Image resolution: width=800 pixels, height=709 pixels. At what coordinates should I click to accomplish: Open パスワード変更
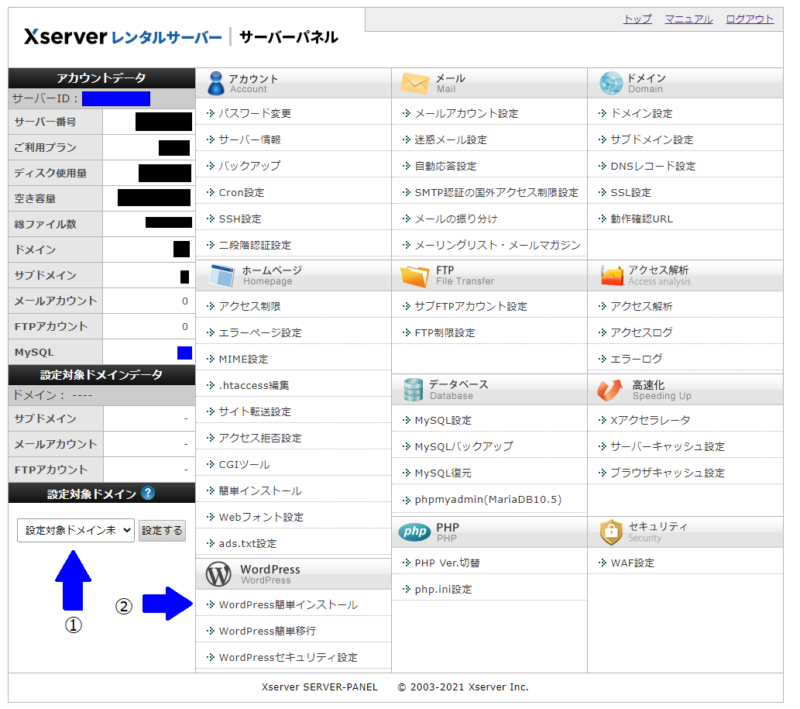pos(255,113)
